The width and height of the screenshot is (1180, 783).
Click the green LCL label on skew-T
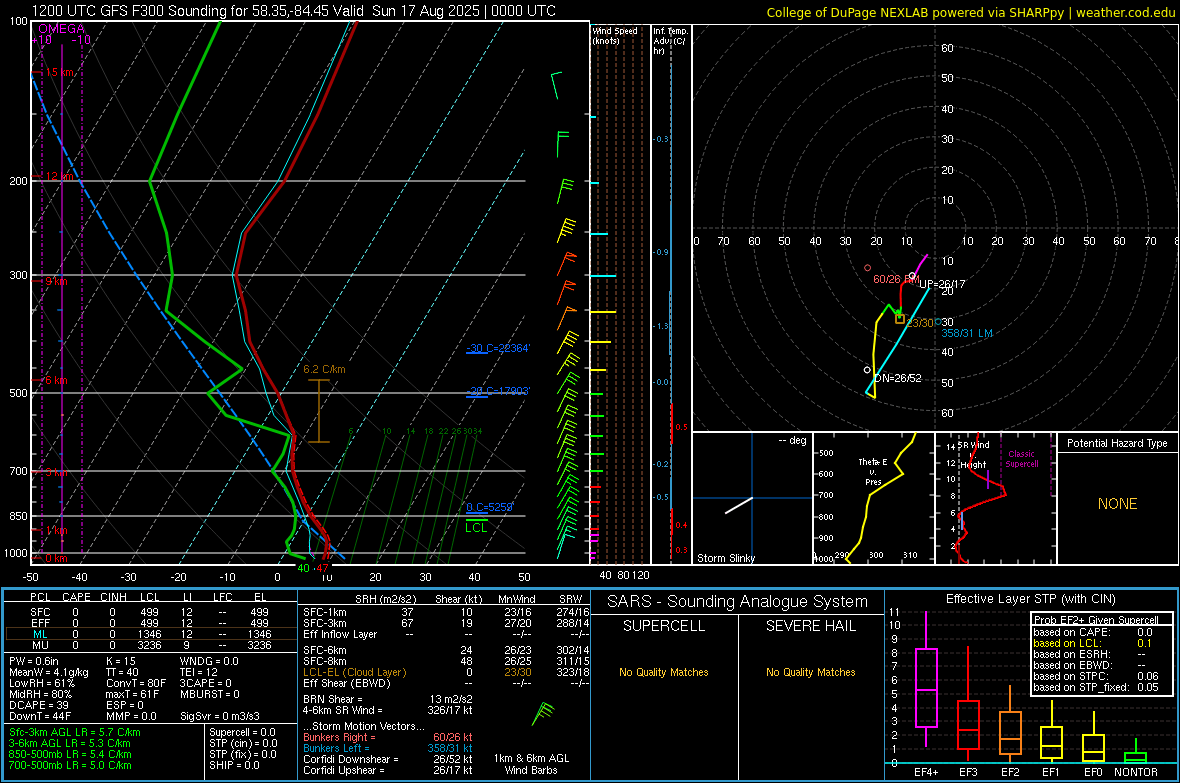pyautogui.click(x=476, y=527)
